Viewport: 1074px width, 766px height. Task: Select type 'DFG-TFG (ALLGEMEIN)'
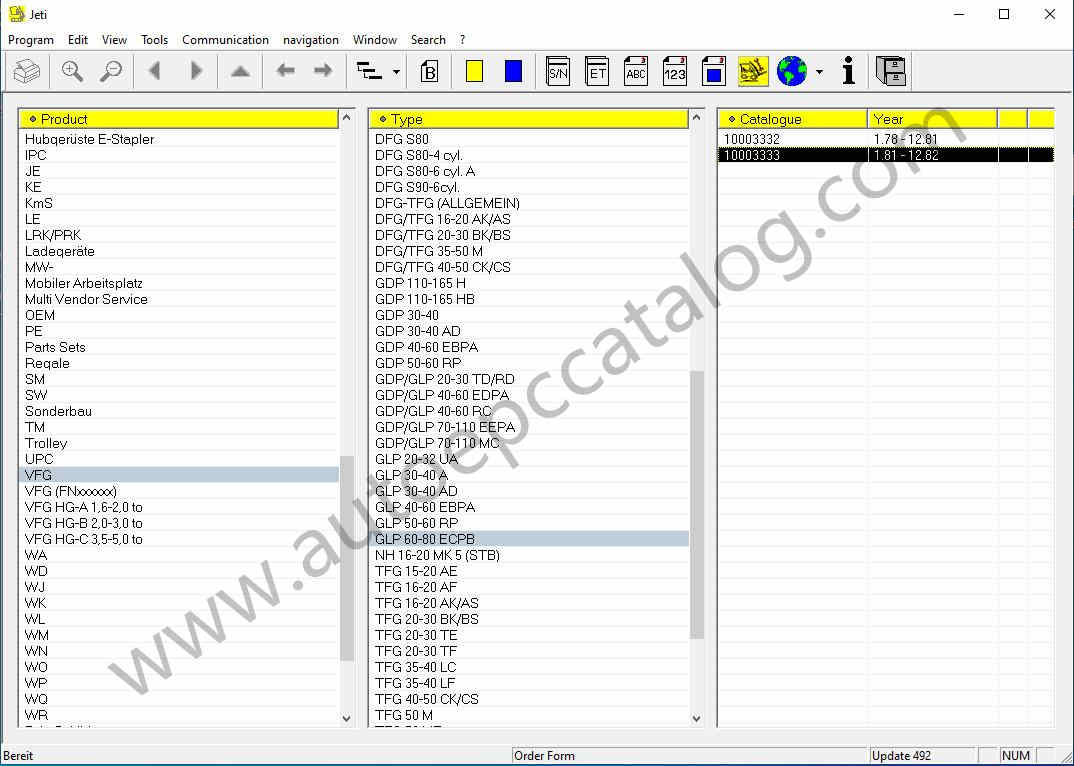tap(529, 203)
